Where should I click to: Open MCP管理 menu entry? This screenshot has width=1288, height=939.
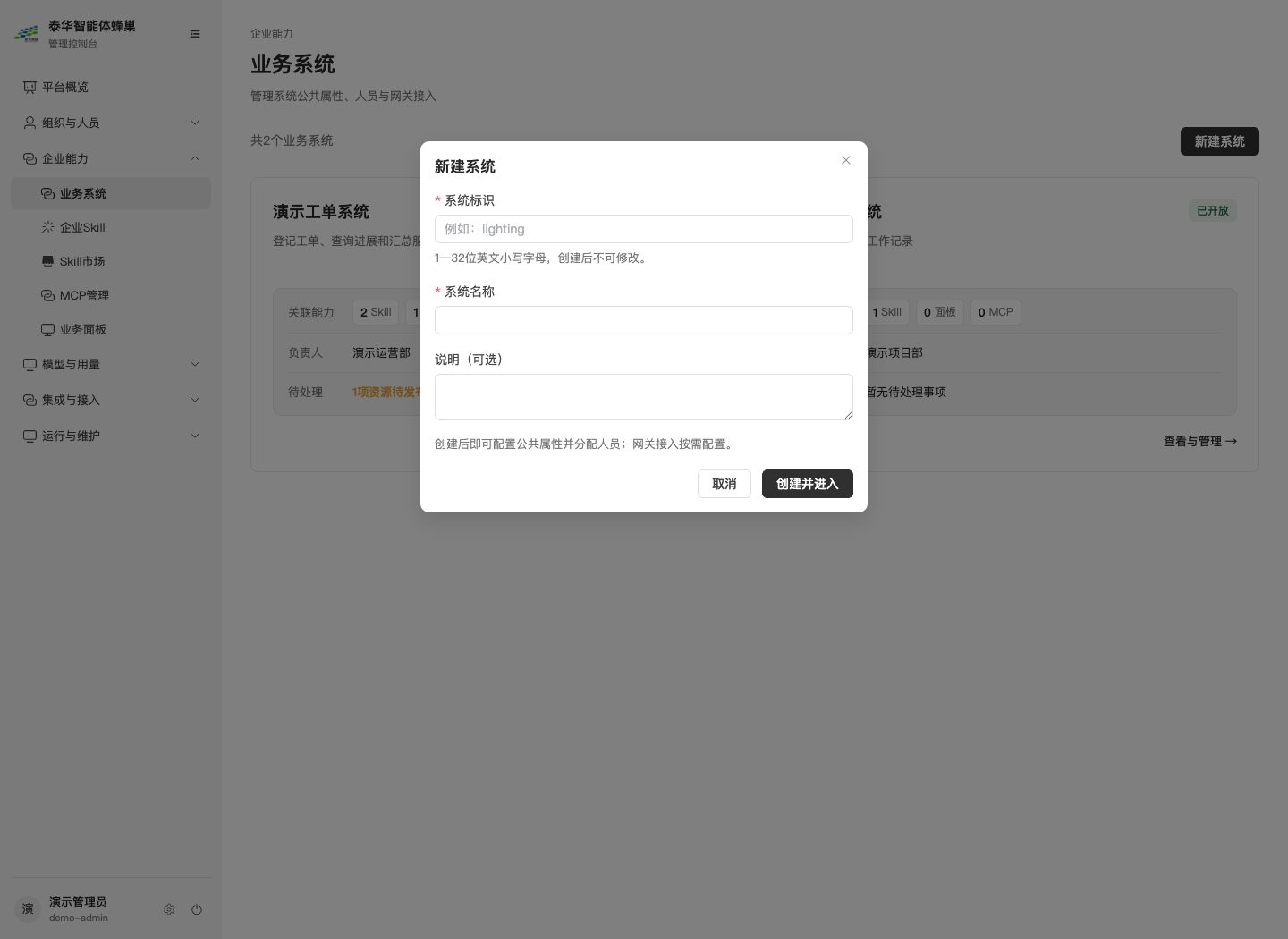click(111, 295)
